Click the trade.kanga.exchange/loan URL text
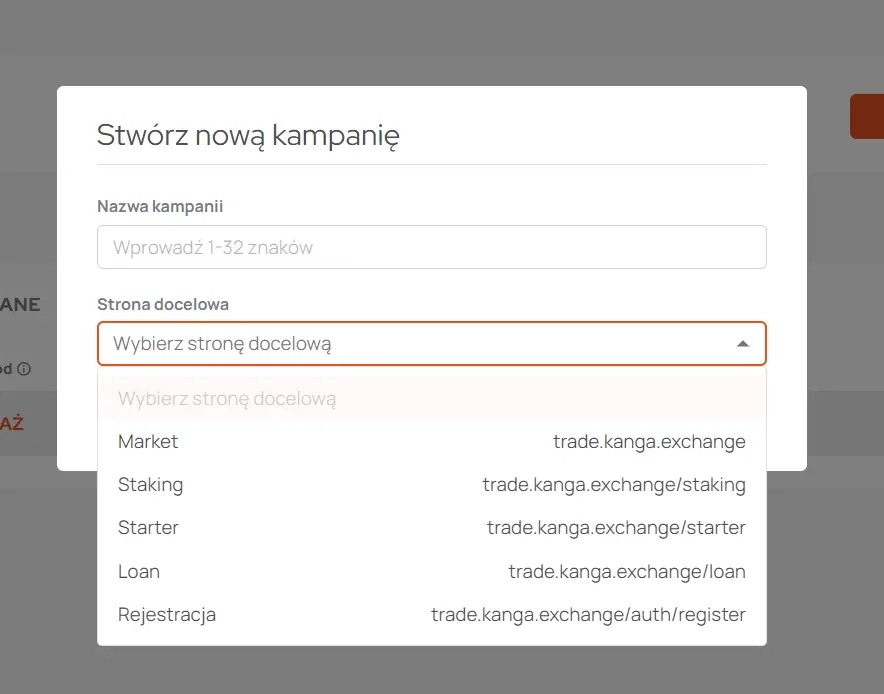The height and width of the screenshot is (694, 884). point(627,572)
